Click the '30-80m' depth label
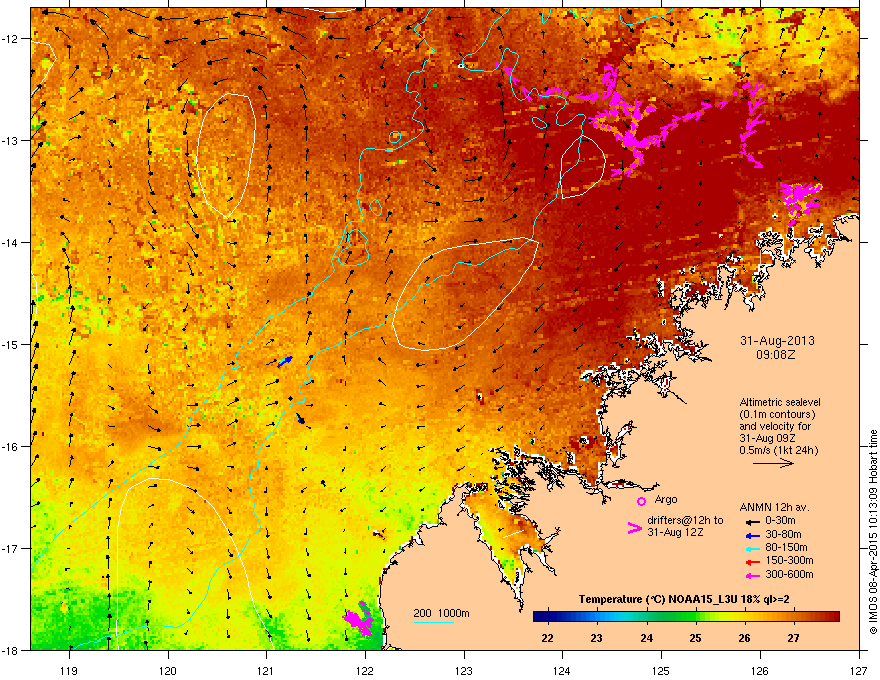The width and height of the screenshot is (880, 680). (783, 534)
